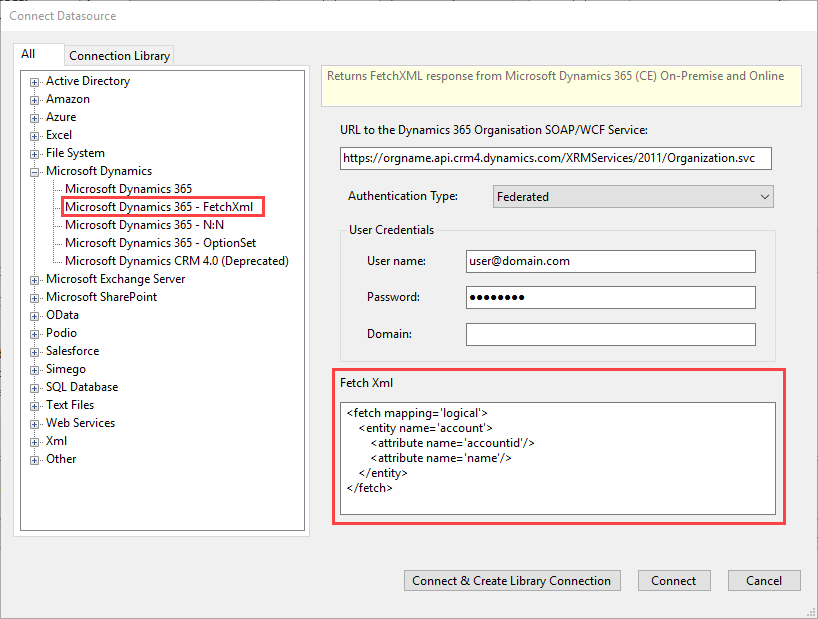Viewport: 818px width, 619px height.
Task: Open the Authentication Type dropdown
Action: (x=633, y=197)
